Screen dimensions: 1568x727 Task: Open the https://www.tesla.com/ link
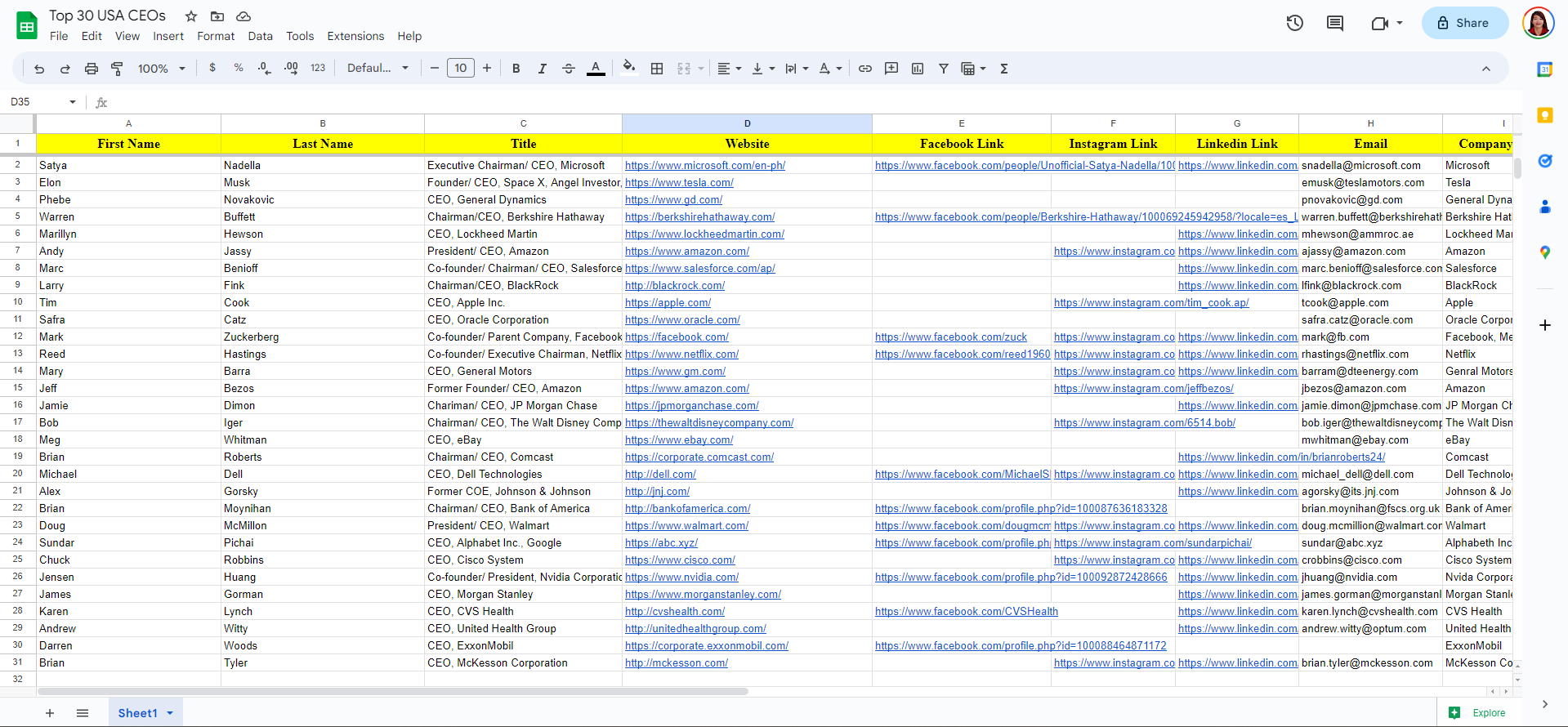tap(679, 183)
